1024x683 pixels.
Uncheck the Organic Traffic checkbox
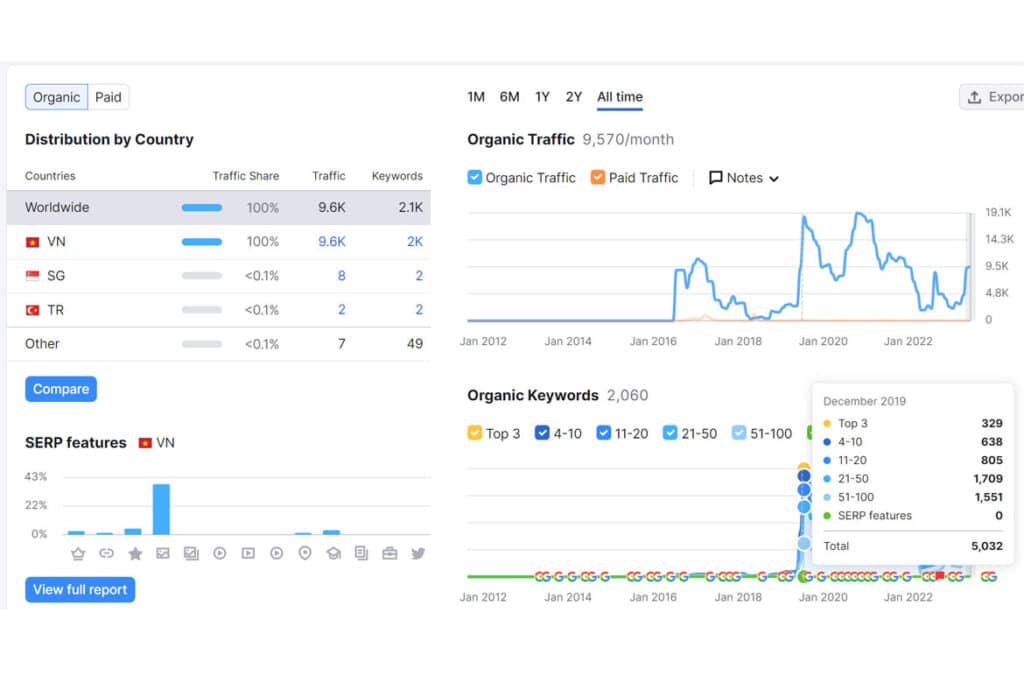[475, 178]
